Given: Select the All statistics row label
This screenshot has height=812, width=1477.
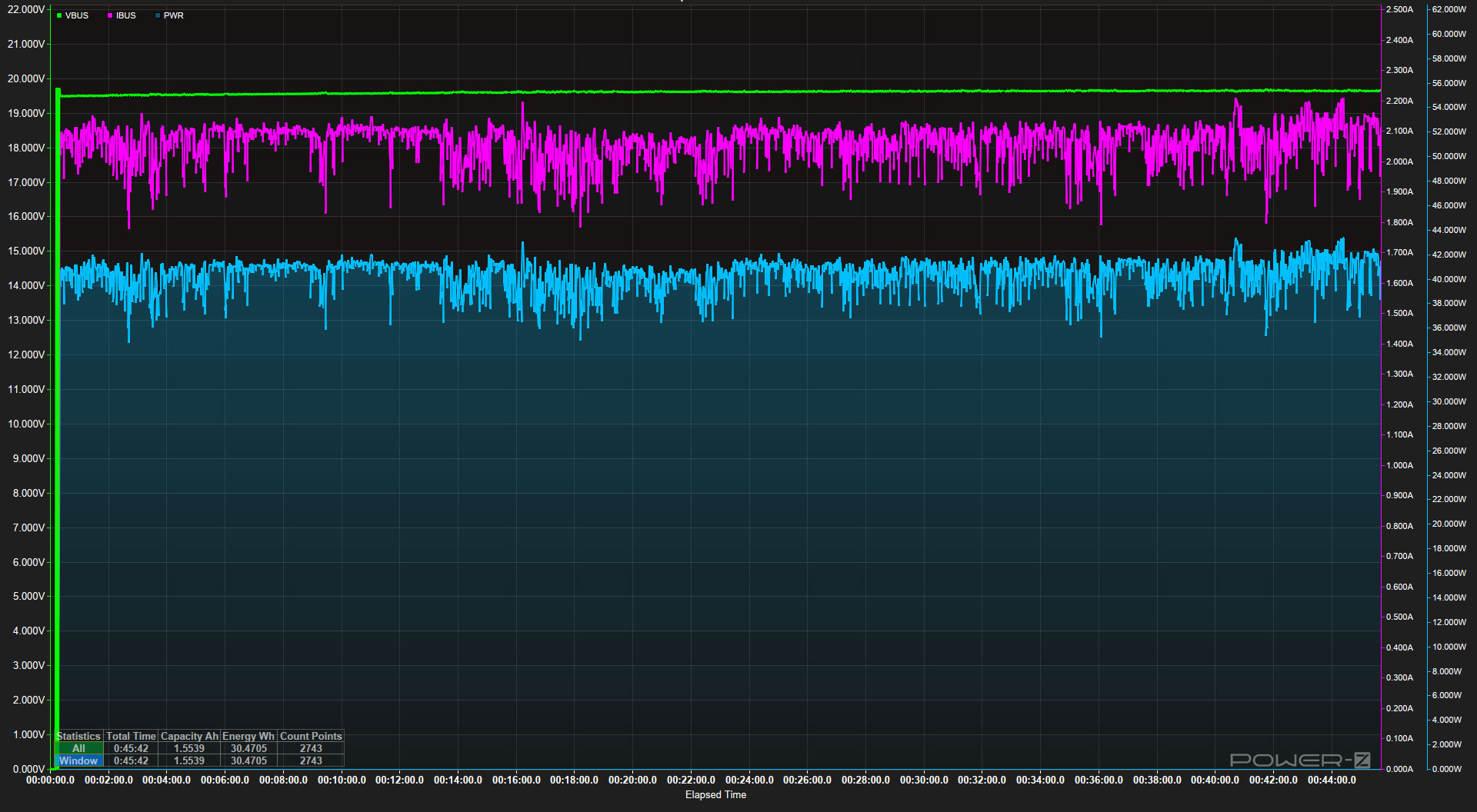Looking at the screenshot, I should click(x=78, y=748).
